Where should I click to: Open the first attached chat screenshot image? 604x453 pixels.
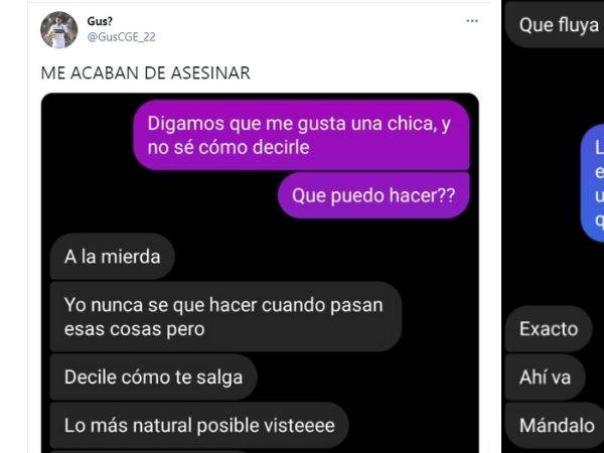point(260,273)
